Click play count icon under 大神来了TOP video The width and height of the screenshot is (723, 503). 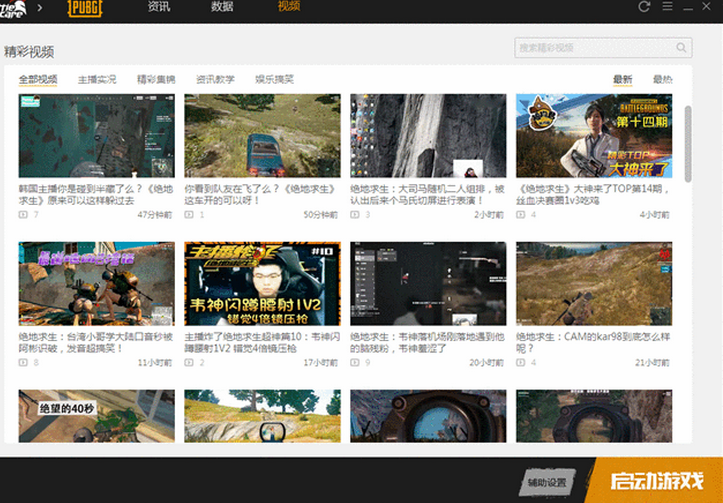coord(521,214)
